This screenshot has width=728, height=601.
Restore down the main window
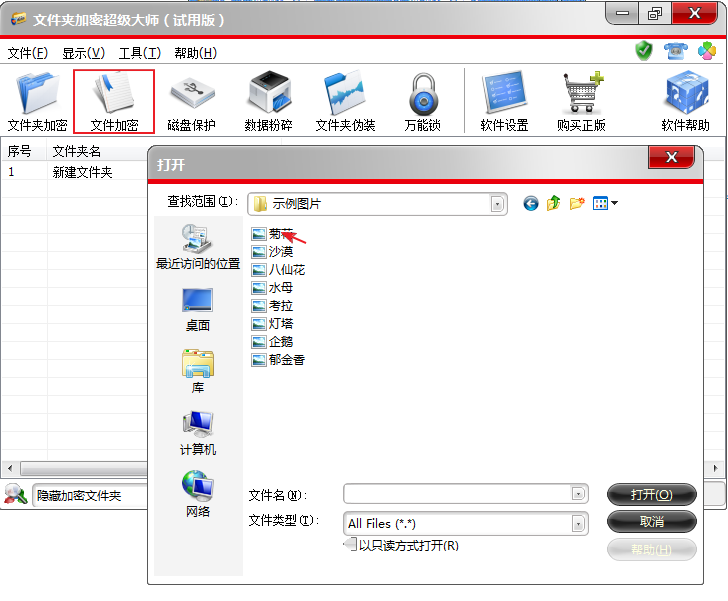(x=655, y=13)
